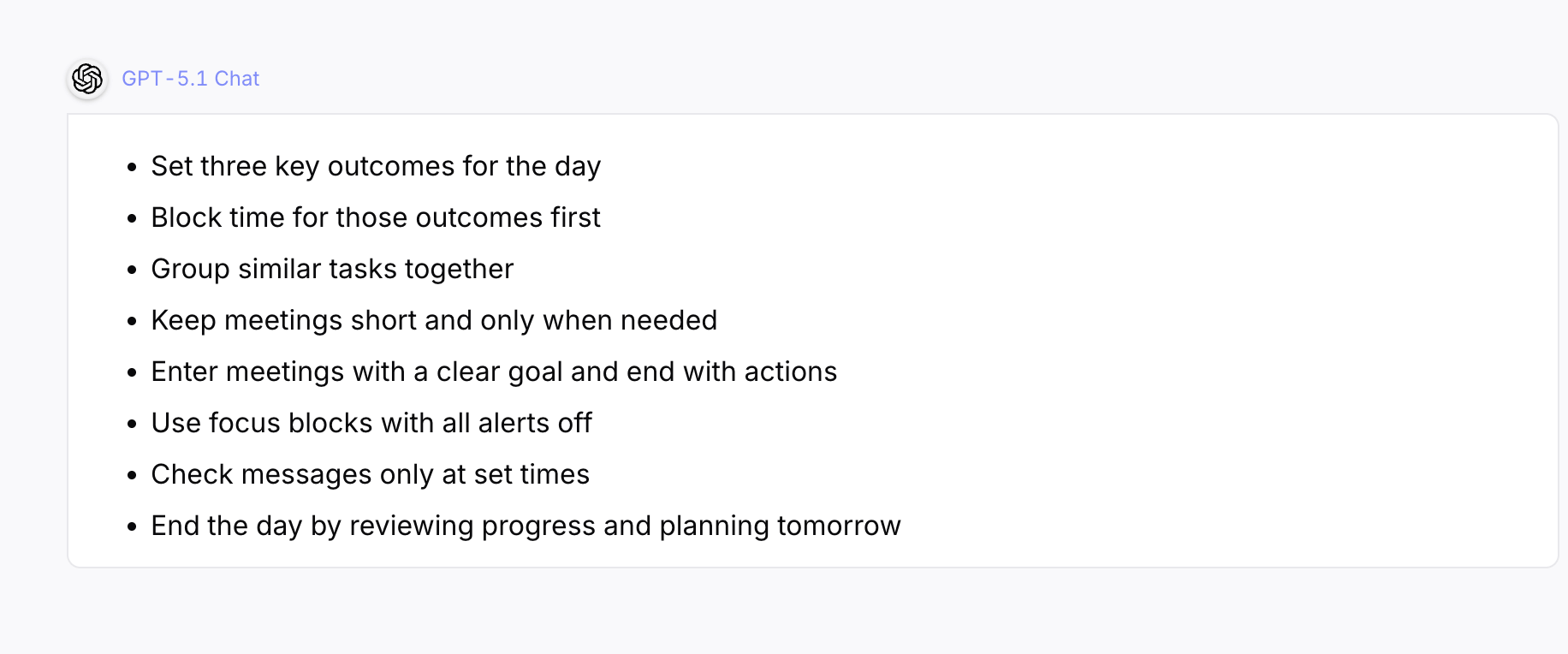Select the "Block time for those outcomes" line
The height and width of the screenshot is (654, 1568).
(x=376, y=217)
